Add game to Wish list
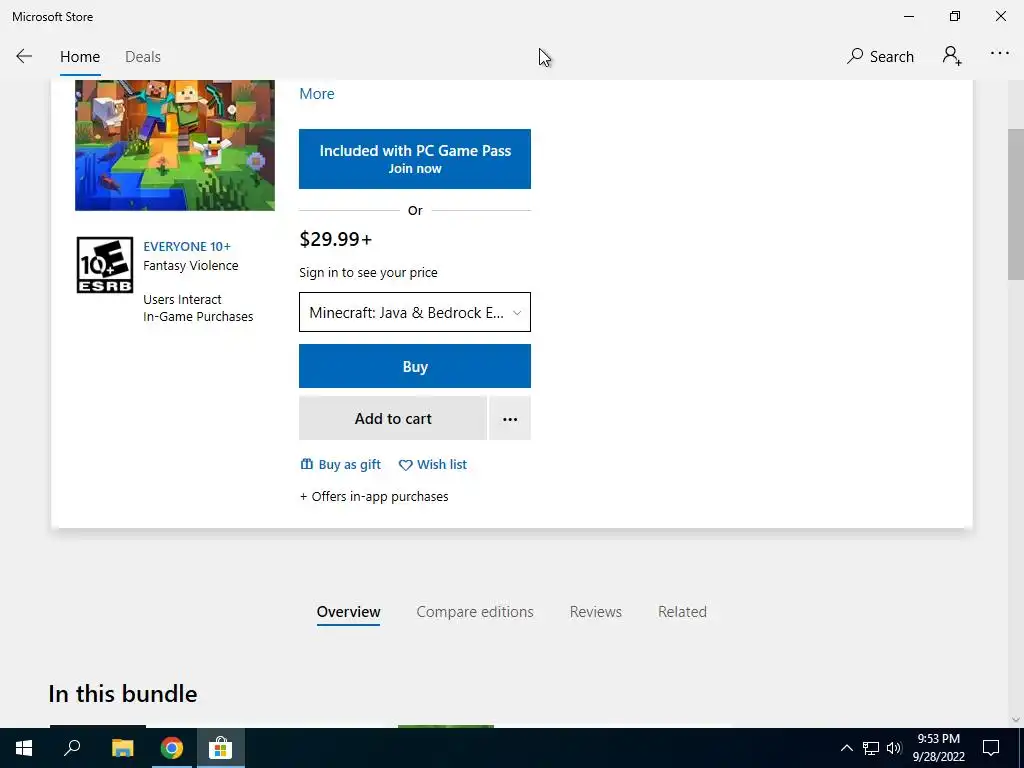 432,464
